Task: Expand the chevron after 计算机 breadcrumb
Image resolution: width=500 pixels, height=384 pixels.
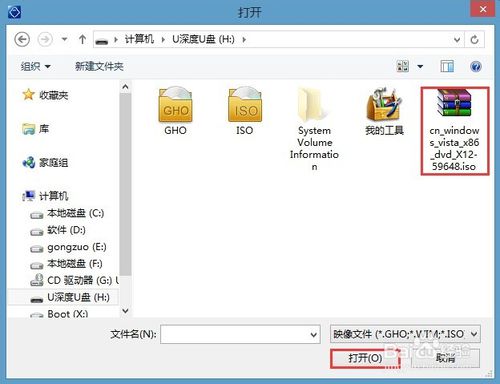Action: [x=163, y=40]
